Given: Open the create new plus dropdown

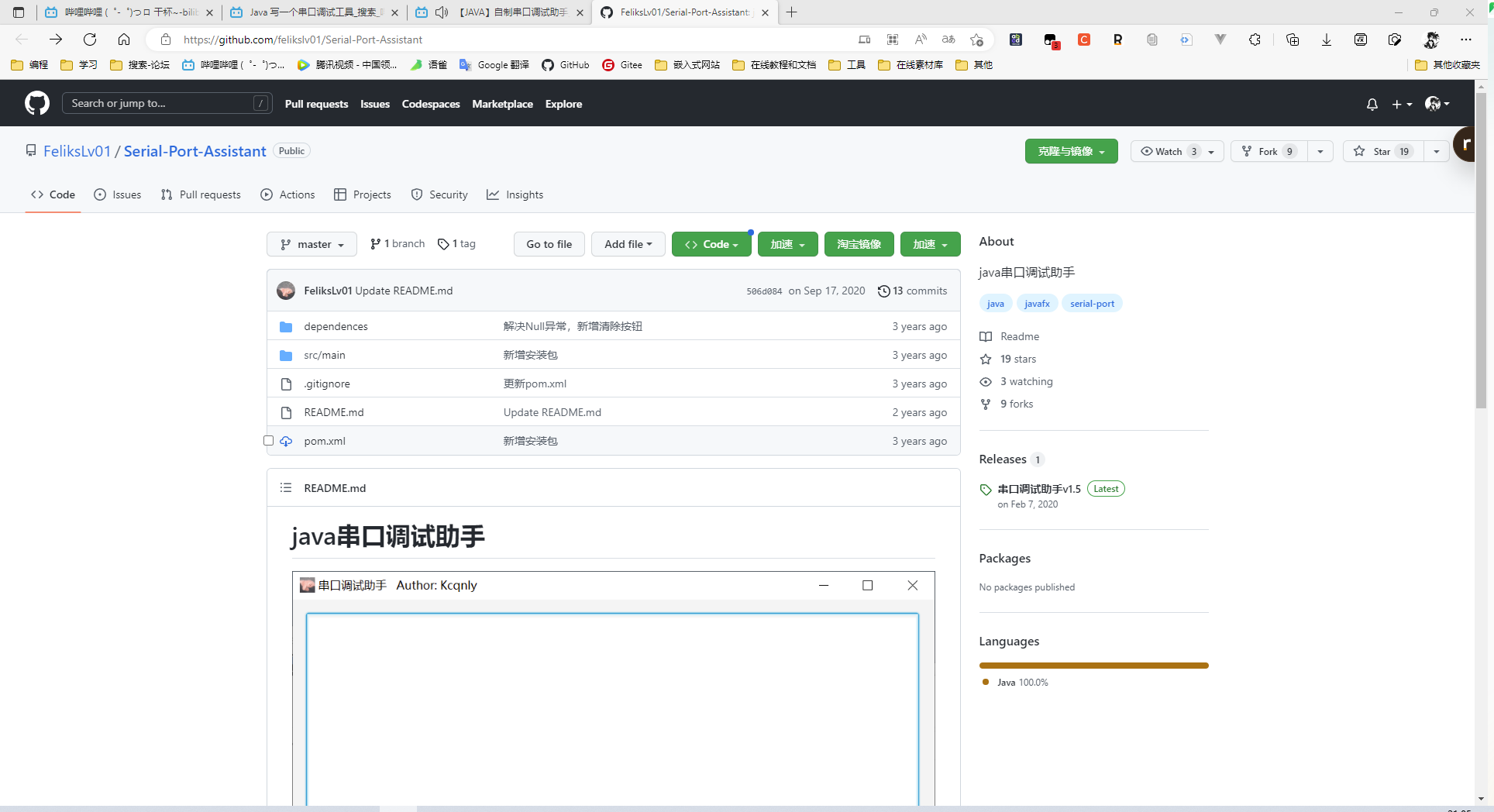Looking at the screenshot, I should tap(1402, 104).
